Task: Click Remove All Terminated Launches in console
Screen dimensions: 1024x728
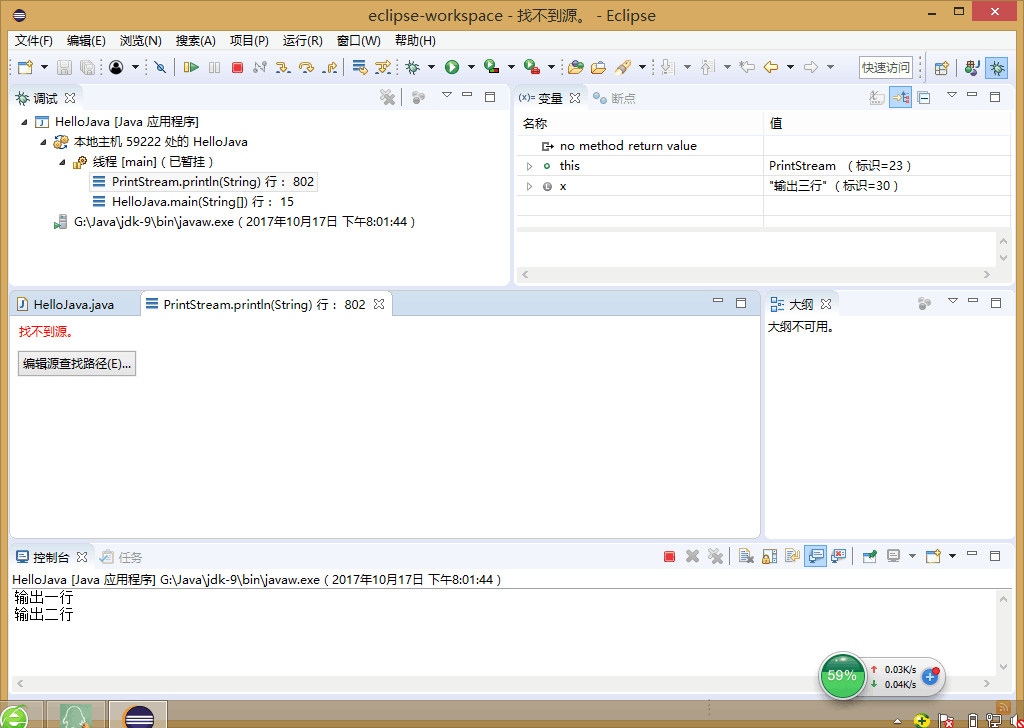Action: click(x=716, y=556)
